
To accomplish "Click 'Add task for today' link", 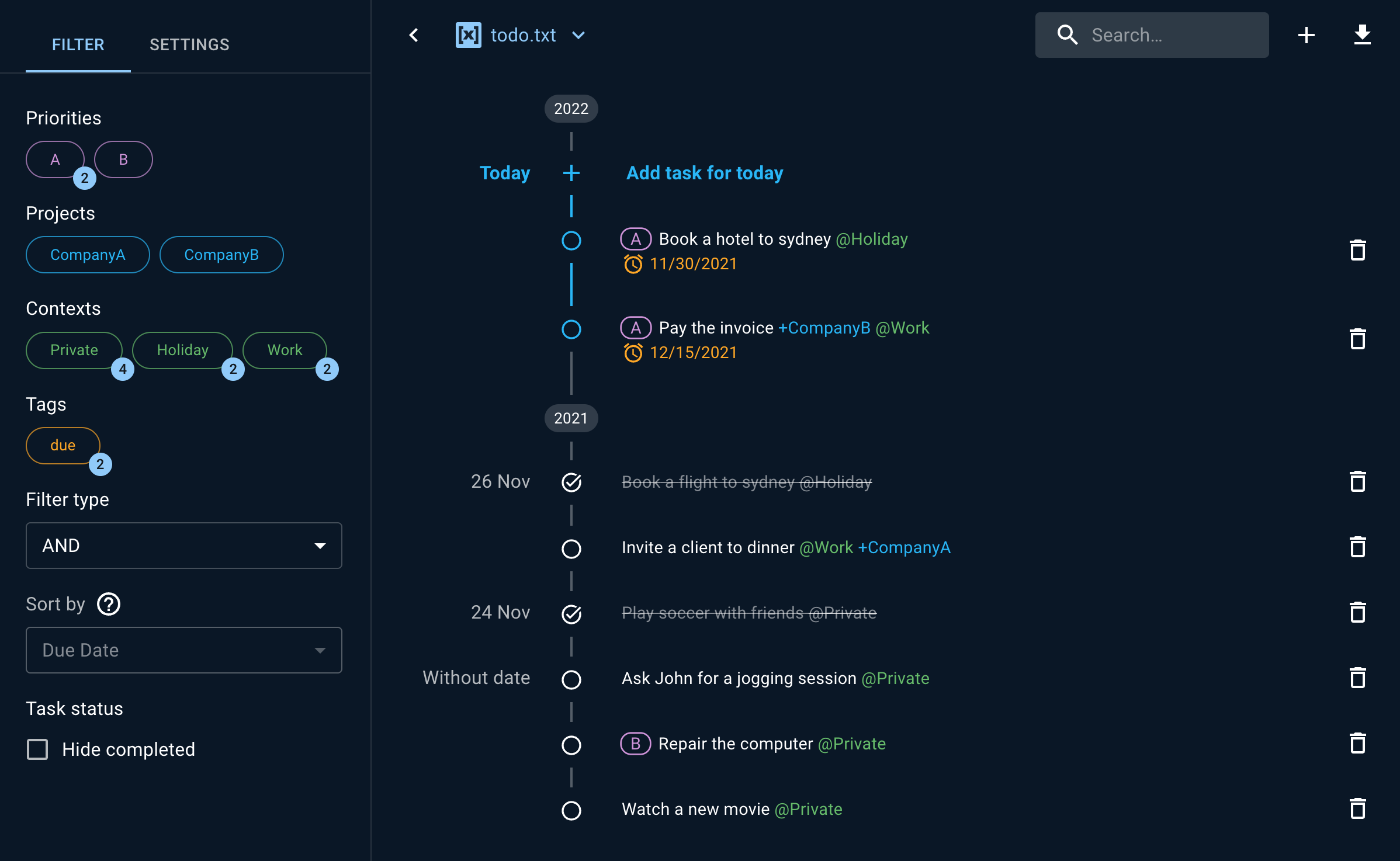I will [704, 173].
